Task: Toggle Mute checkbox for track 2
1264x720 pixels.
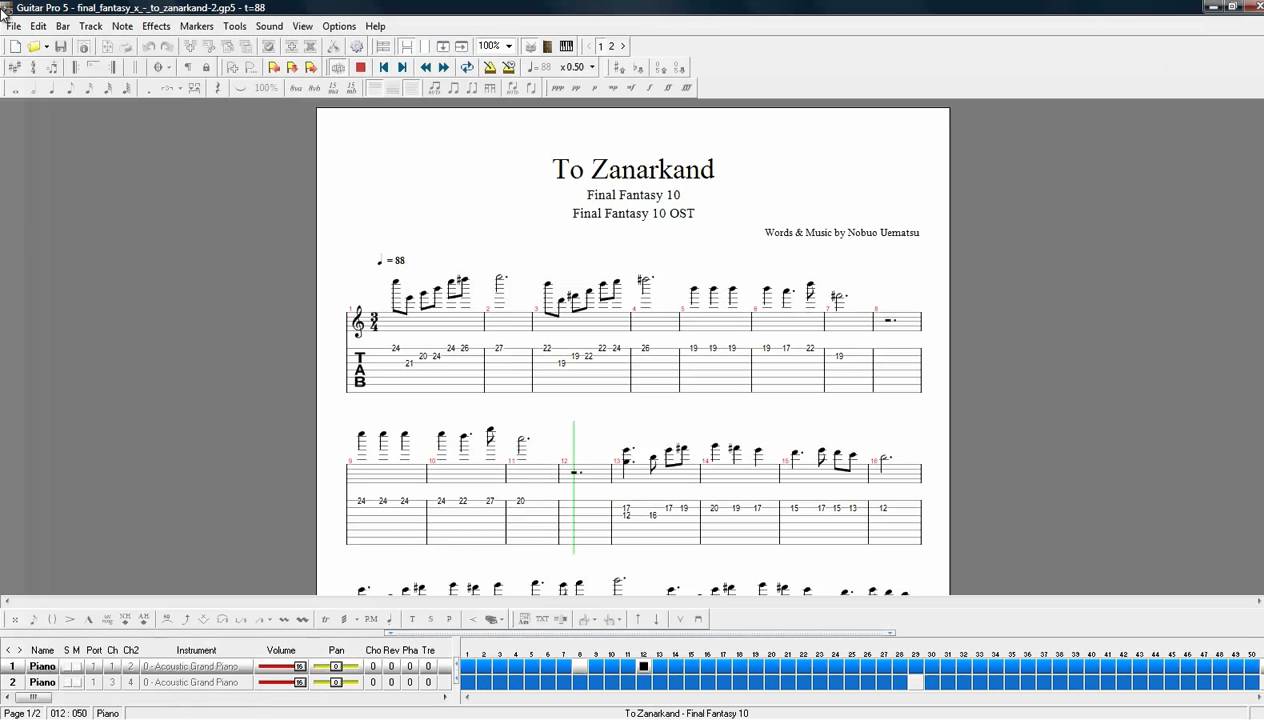Action: pos(77,682)
